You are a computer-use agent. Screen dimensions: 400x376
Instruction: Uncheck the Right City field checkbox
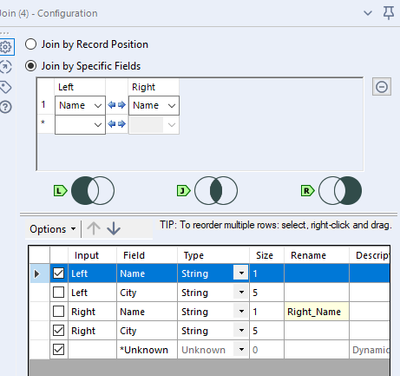pyautogui.click(x=59, y=330)
